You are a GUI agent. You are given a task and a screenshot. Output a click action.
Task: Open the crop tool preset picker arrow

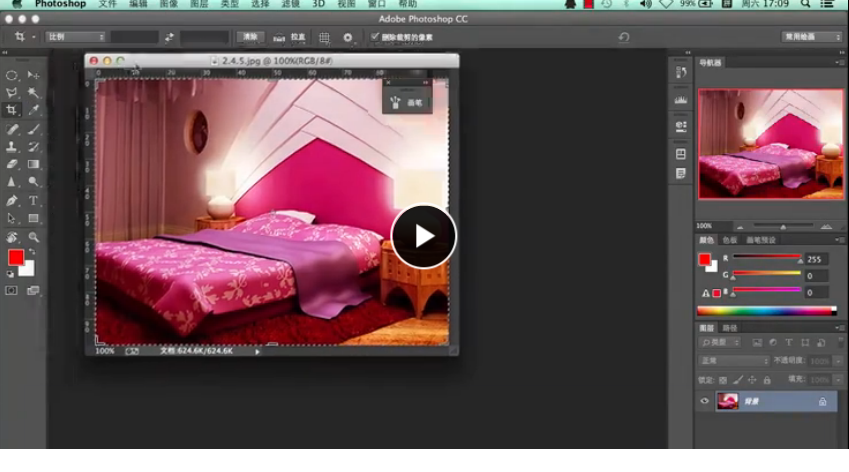[x=34, y=37]
